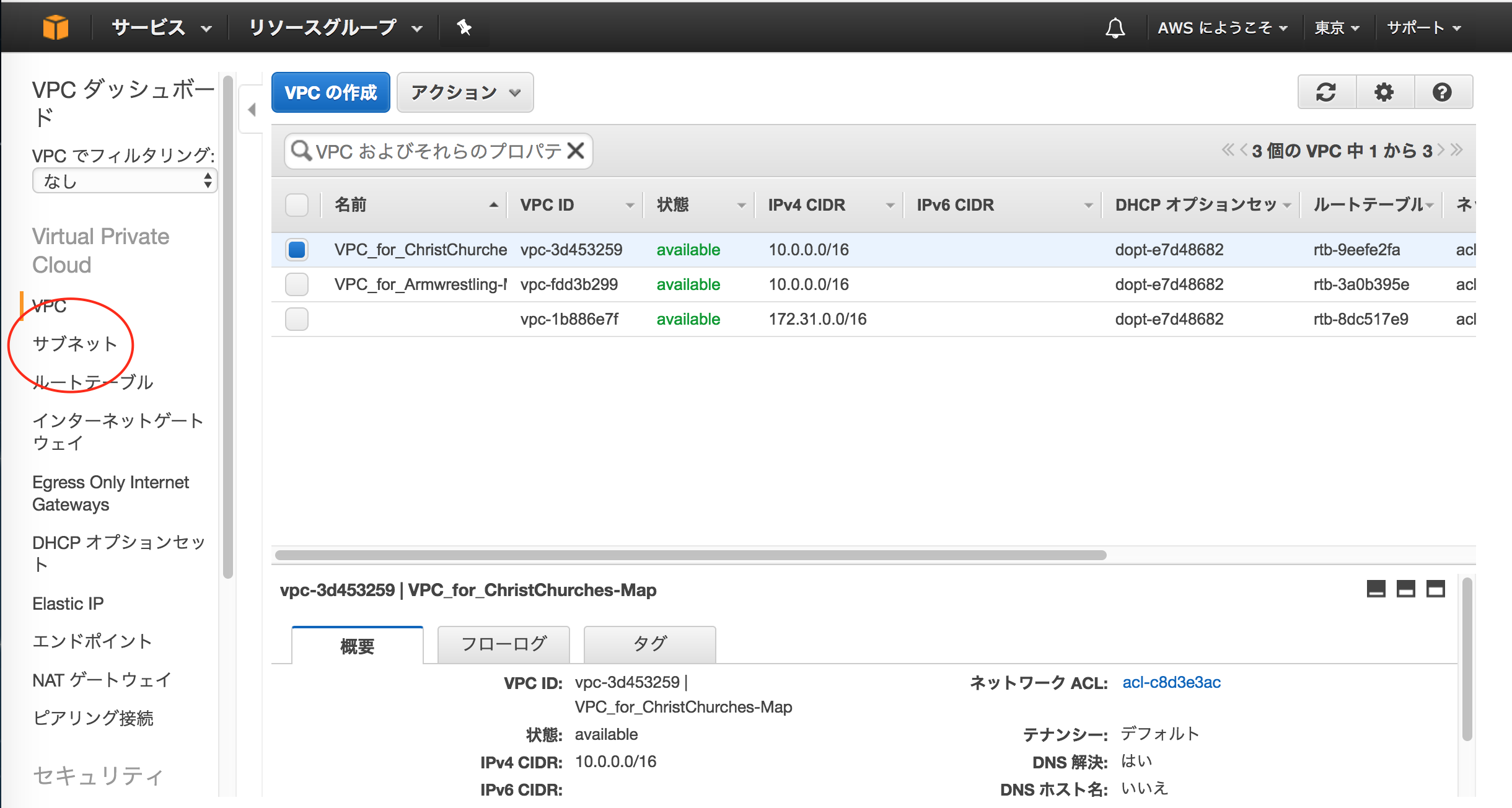Click 172.31.0.0/16 CIDR cell
1512x808 pixels.
817,319
